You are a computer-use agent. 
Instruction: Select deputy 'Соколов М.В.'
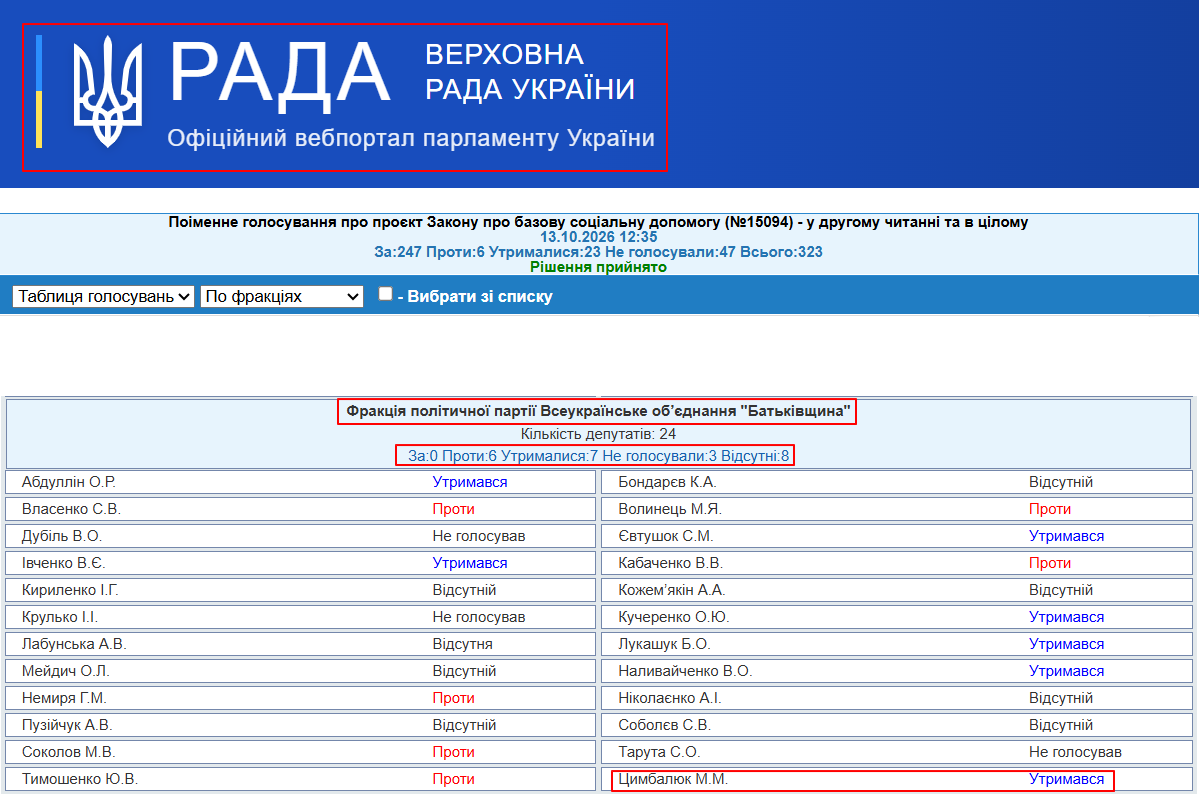pos(69,752)
